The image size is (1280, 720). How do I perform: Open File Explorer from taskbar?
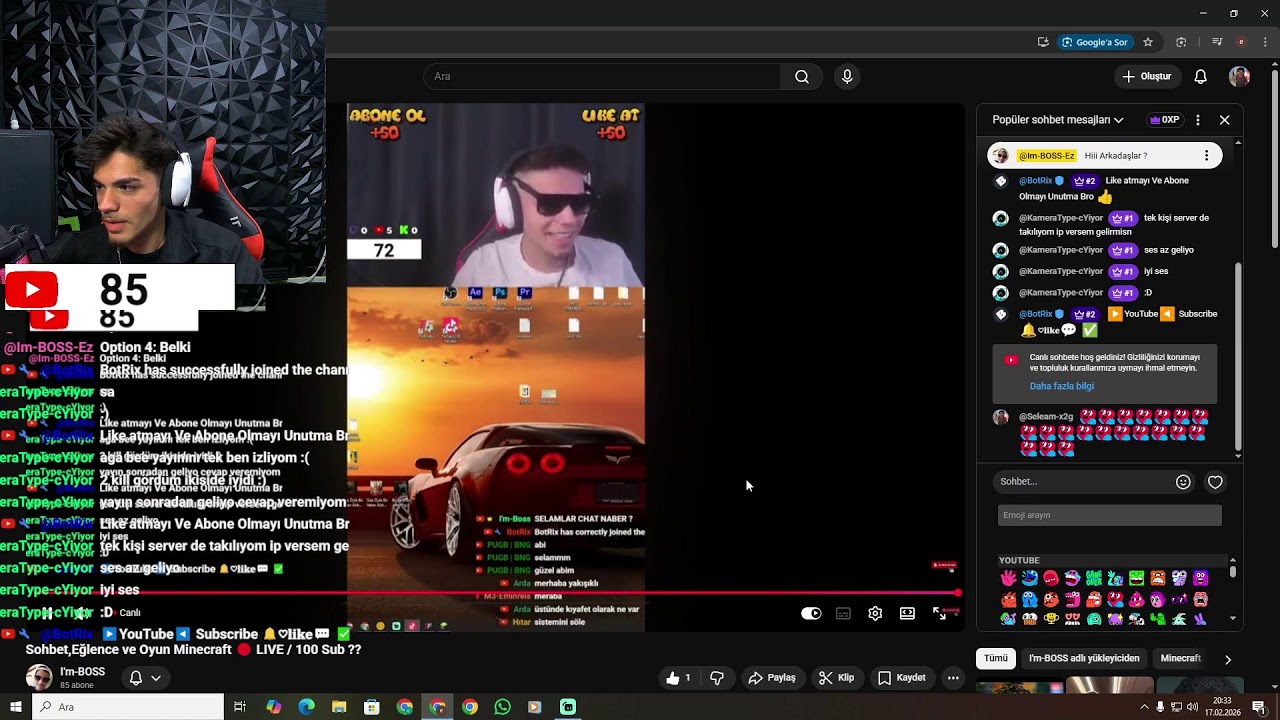[339, 707]
